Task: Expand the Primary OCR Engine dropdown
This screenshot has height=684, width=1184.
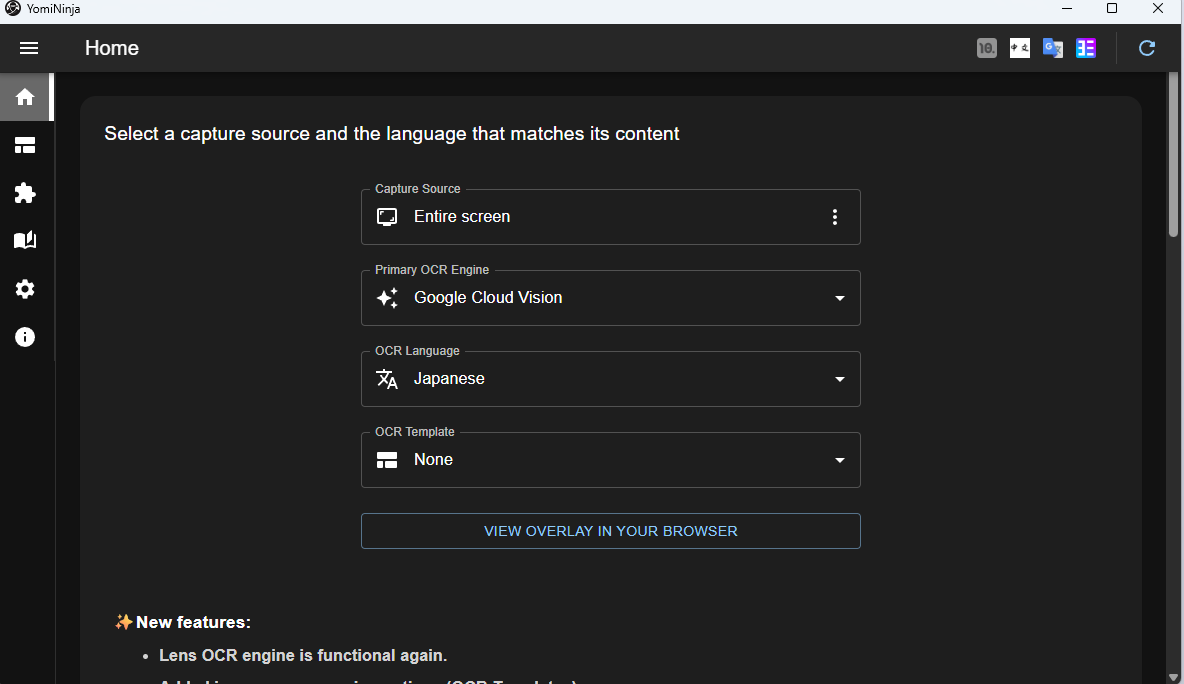Action: tap(610, 297)
